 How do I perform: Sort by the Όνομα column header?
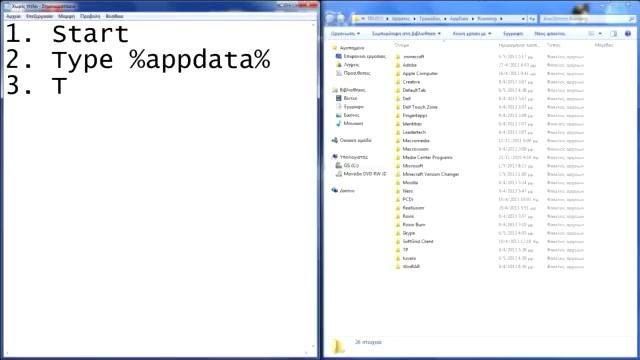coord(402,45)
